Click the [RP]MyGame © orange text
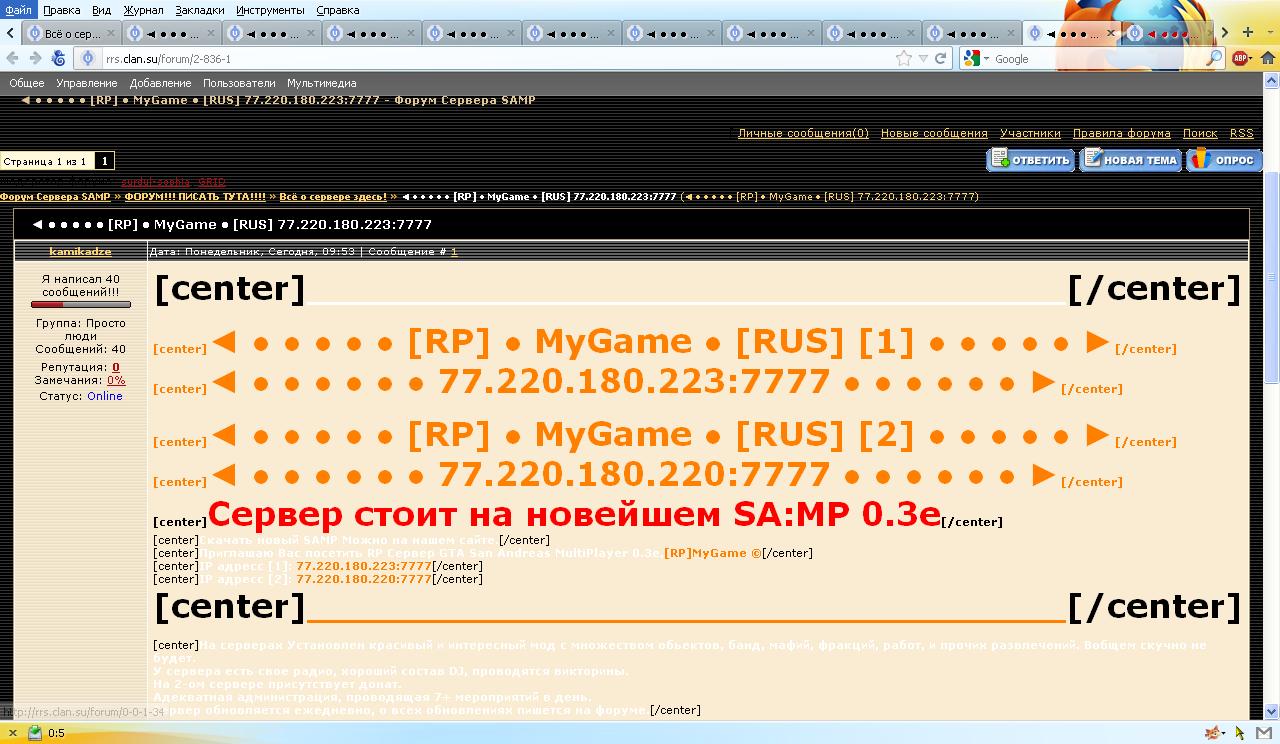Screen dimensions: 1280x744 pyautogui.click(x=712, y=553)
